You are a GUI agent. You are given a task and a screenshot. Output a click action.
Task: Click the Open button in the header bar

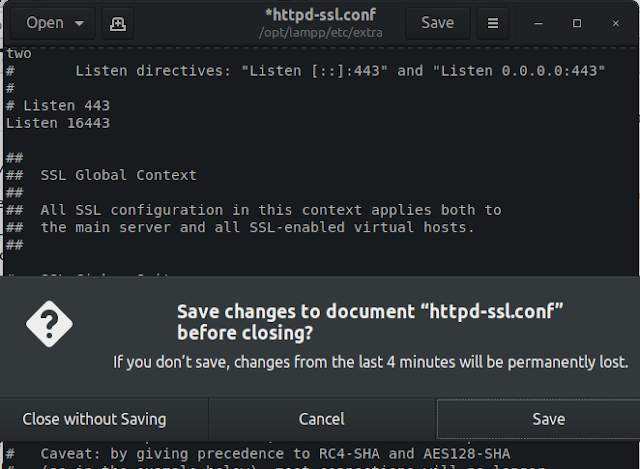(x=44, y=22)
